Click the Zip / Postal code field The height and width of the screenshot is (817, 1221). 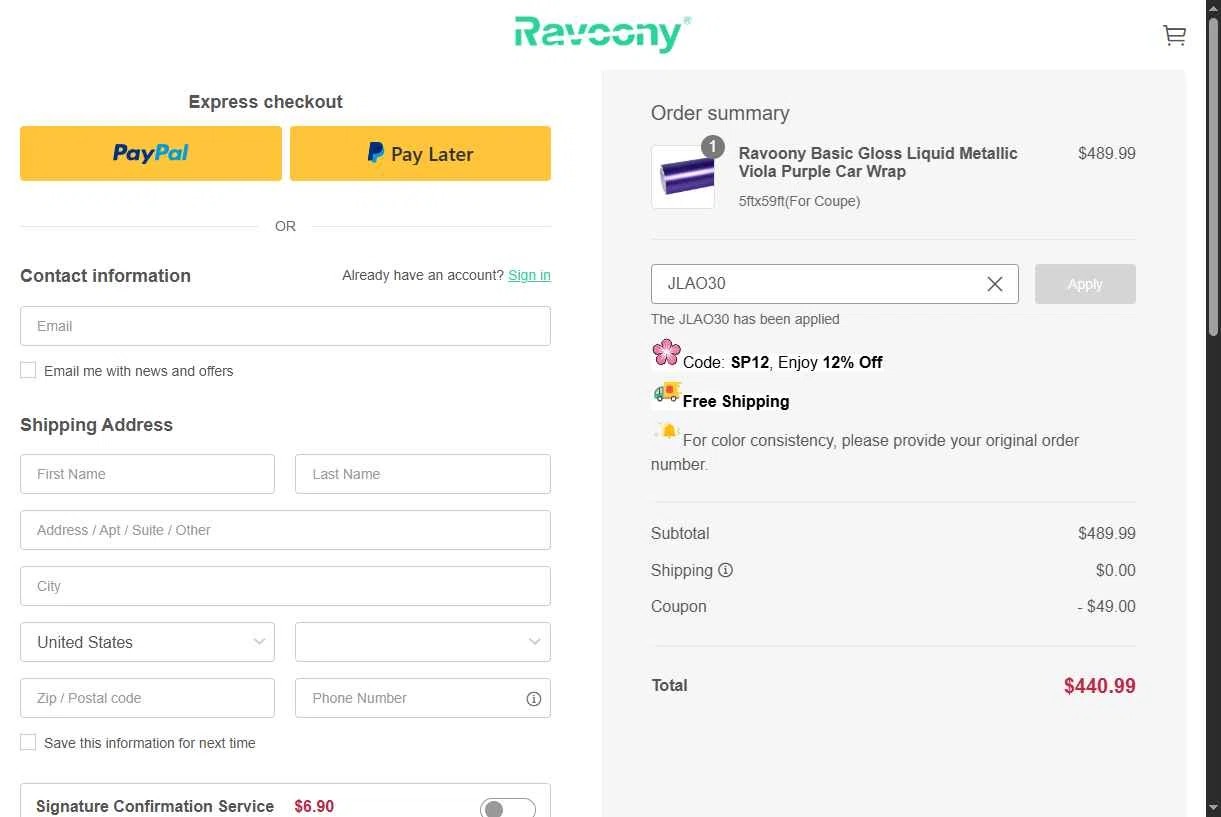(147, 698)
